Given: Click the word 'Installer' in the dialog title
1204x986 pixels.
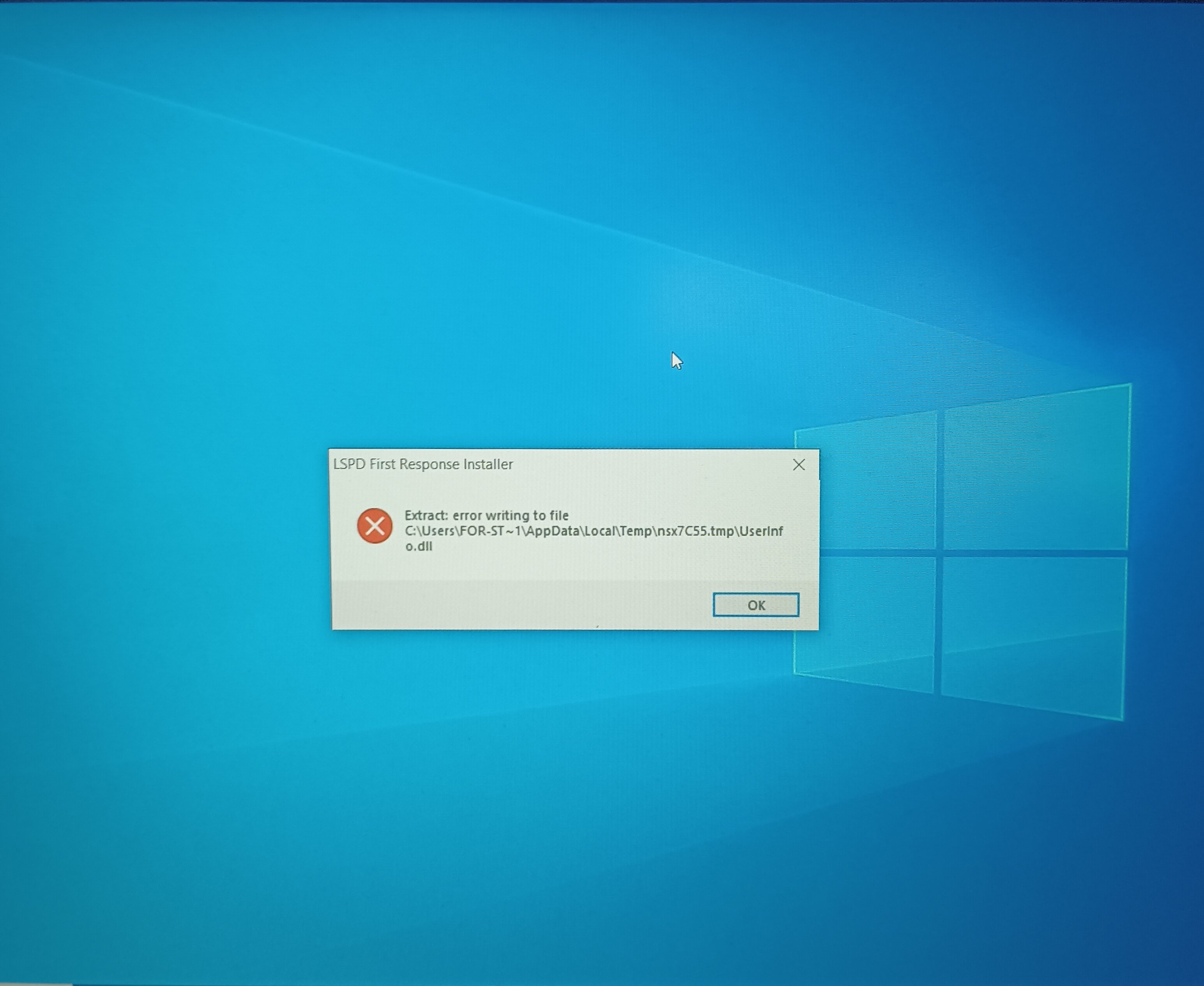Looking at the screenshot, I should tap(488, 464).
